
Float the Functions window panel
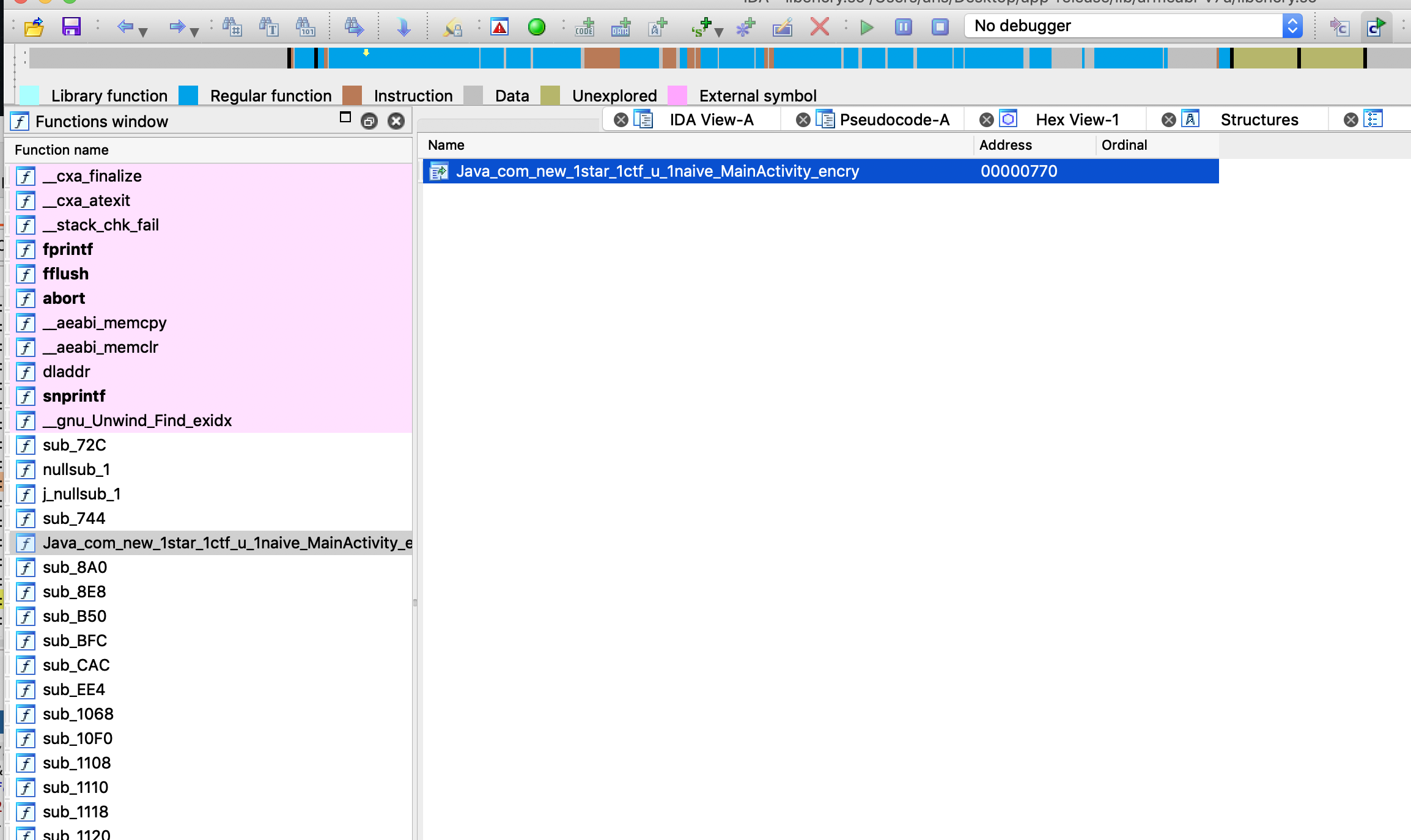[369, 121]
